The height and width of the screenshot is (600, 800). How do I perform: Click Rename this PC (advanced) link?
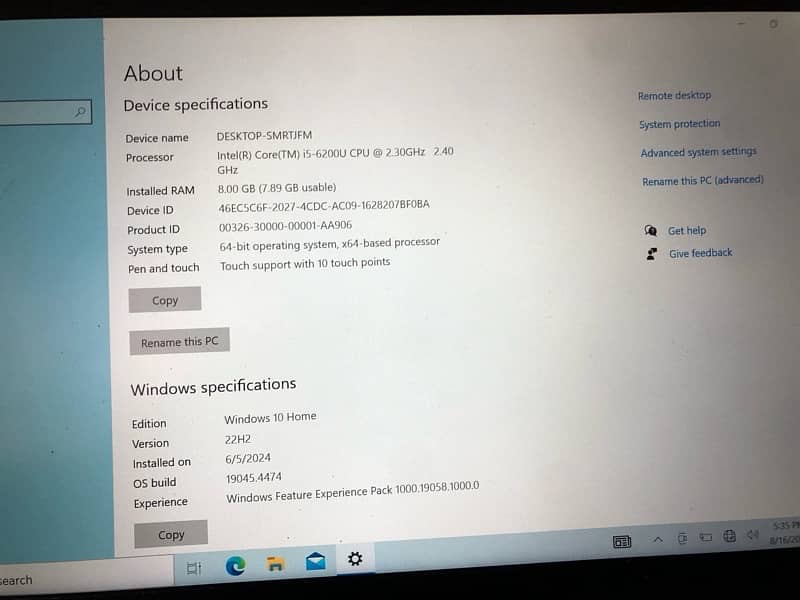[702, 181]
